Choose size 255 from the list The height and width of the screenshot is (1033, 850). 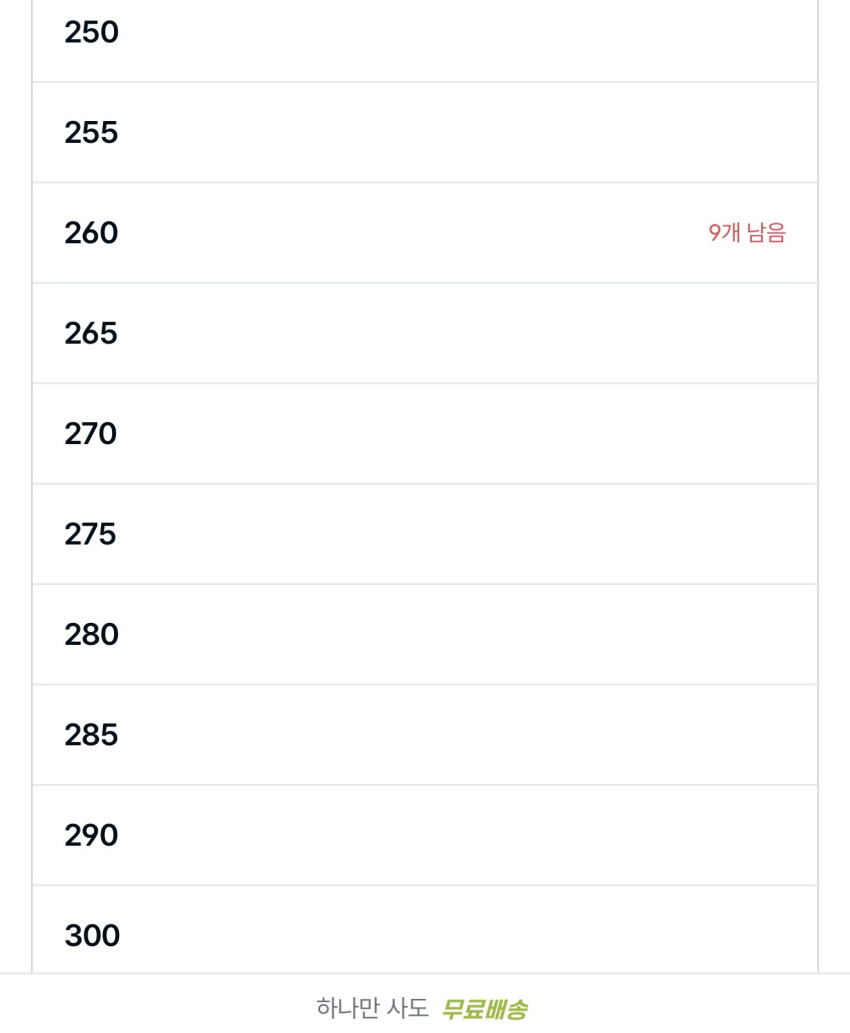tap(91, 133)
